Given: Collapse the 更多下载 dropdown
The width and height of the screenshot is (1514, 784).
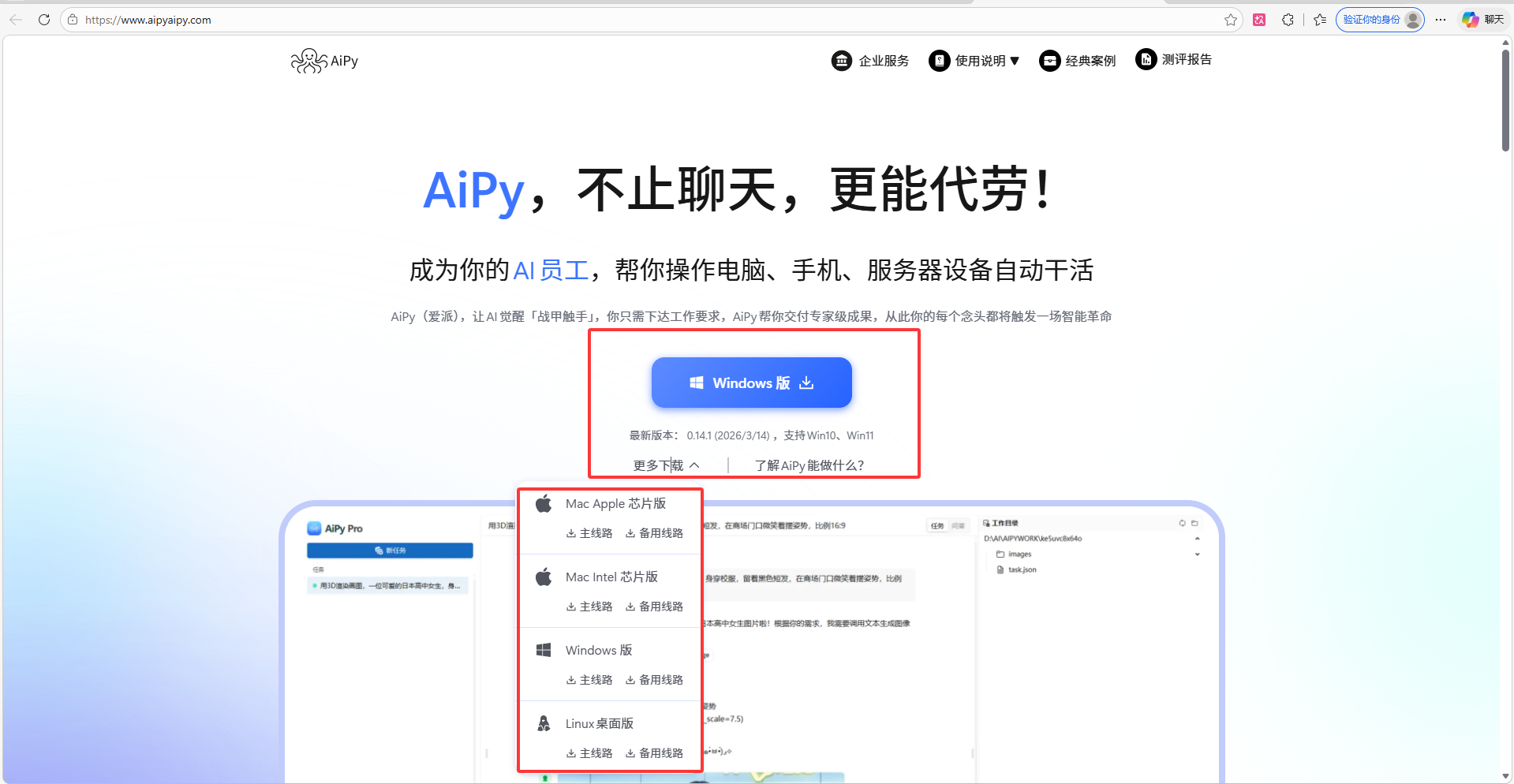Looking at the screenshot, I should [666, 465].
